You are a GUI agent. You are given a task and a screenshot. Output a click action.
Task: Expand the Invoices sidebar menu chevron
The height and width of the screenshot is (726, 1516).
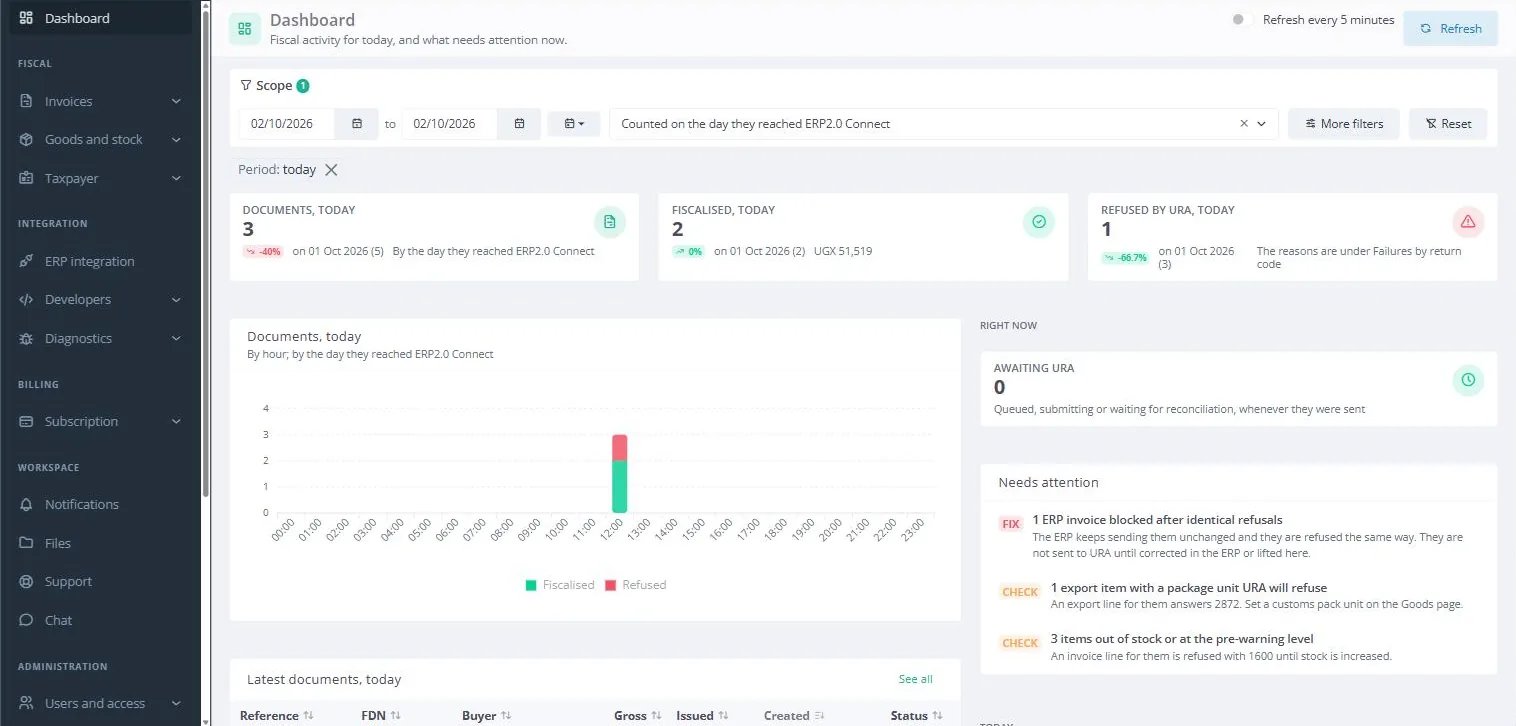(176, 101)
